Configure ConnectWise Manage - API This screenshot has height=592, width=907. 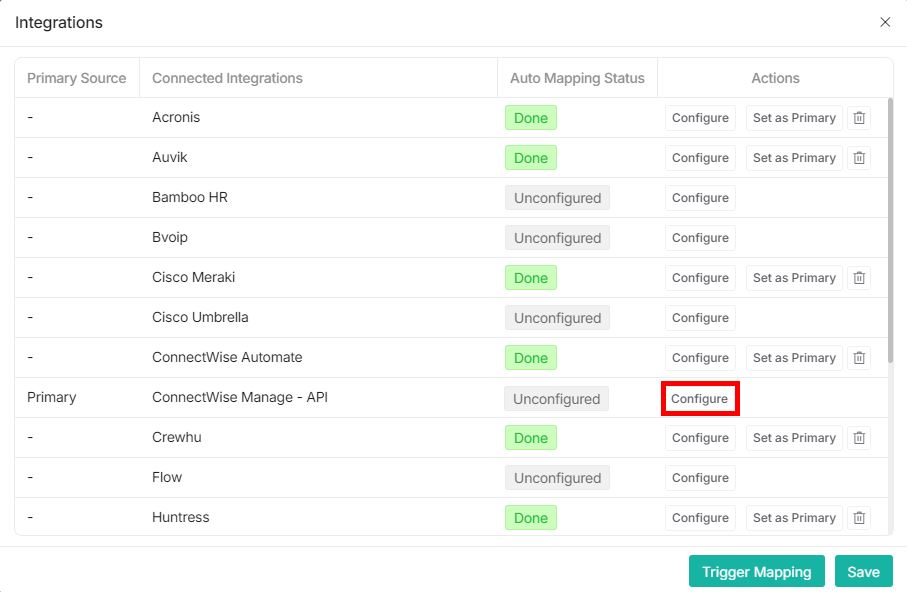pos(699,397)
